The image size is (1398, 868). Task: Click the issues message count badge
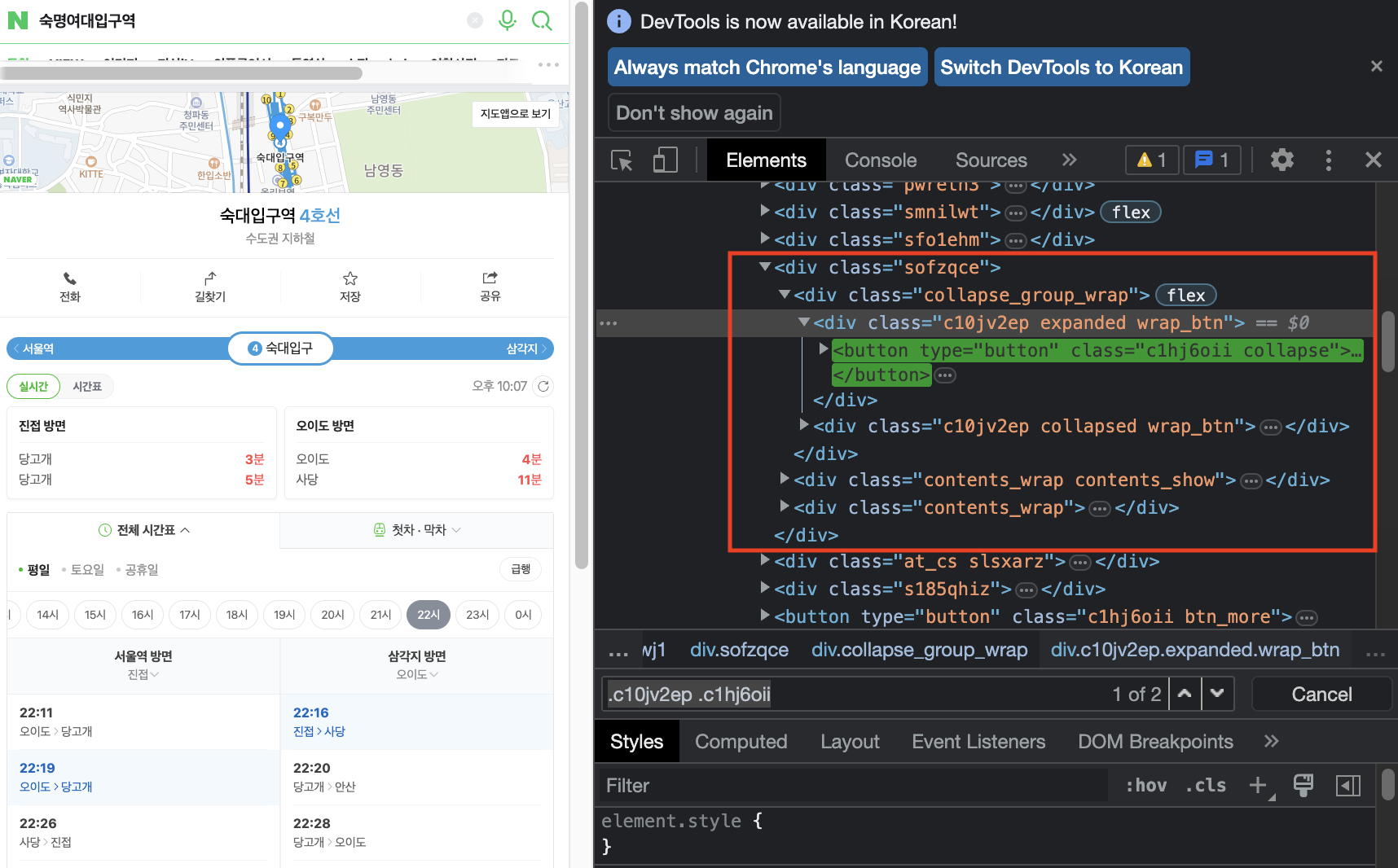pyautogui.click(x=1211, y=160)
